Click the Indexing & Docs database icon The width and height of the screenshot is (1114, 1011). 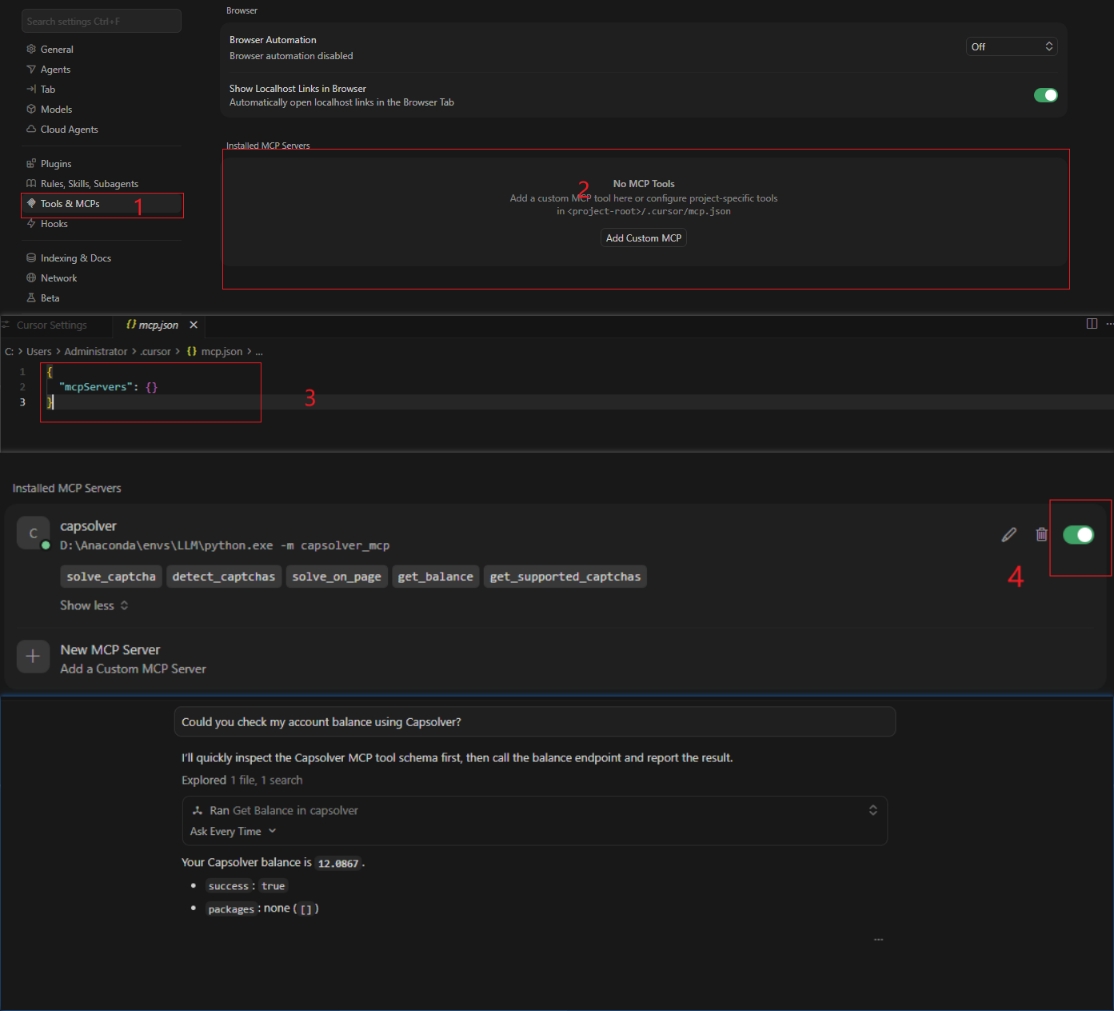pos(31,258)
